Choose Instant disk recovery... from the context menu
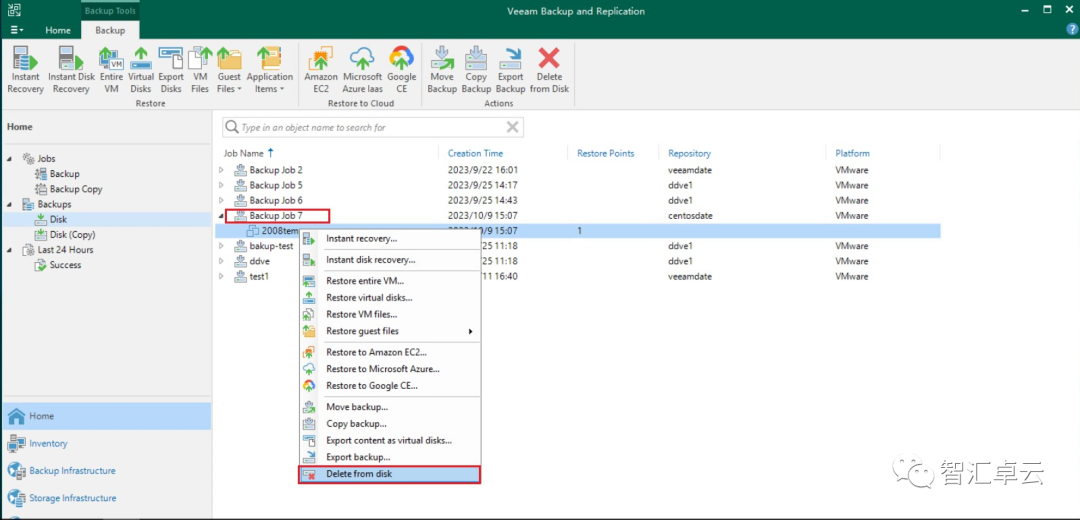1080x520 pixels. pos(389,260)
